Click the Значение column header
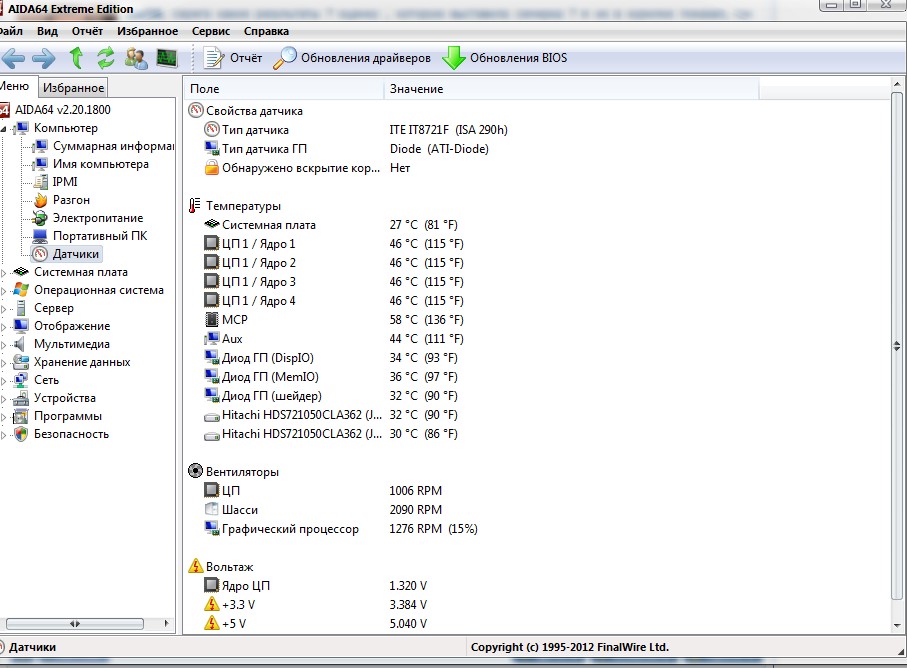 tap(572, 88)
